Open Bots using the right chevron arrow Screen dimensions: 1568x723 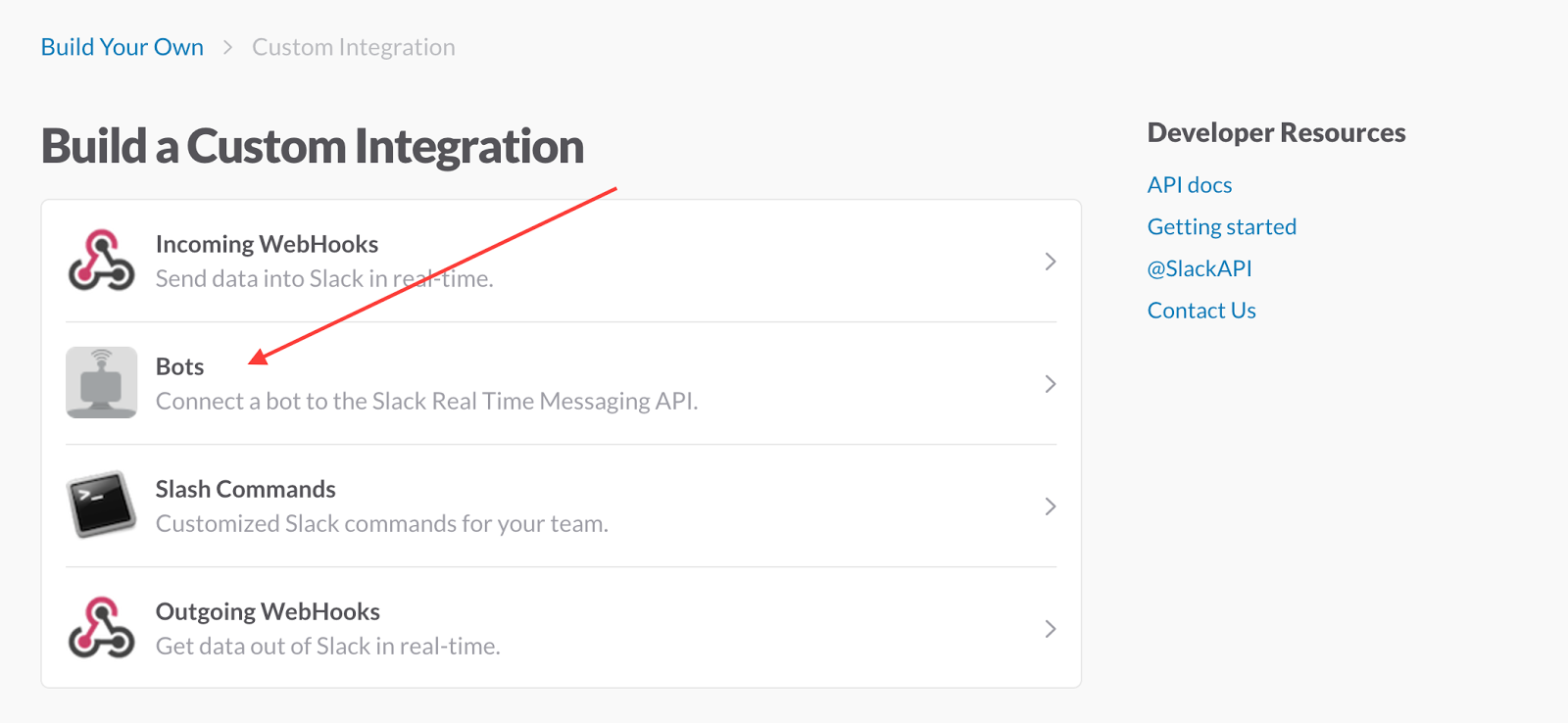click(1050, 384)
